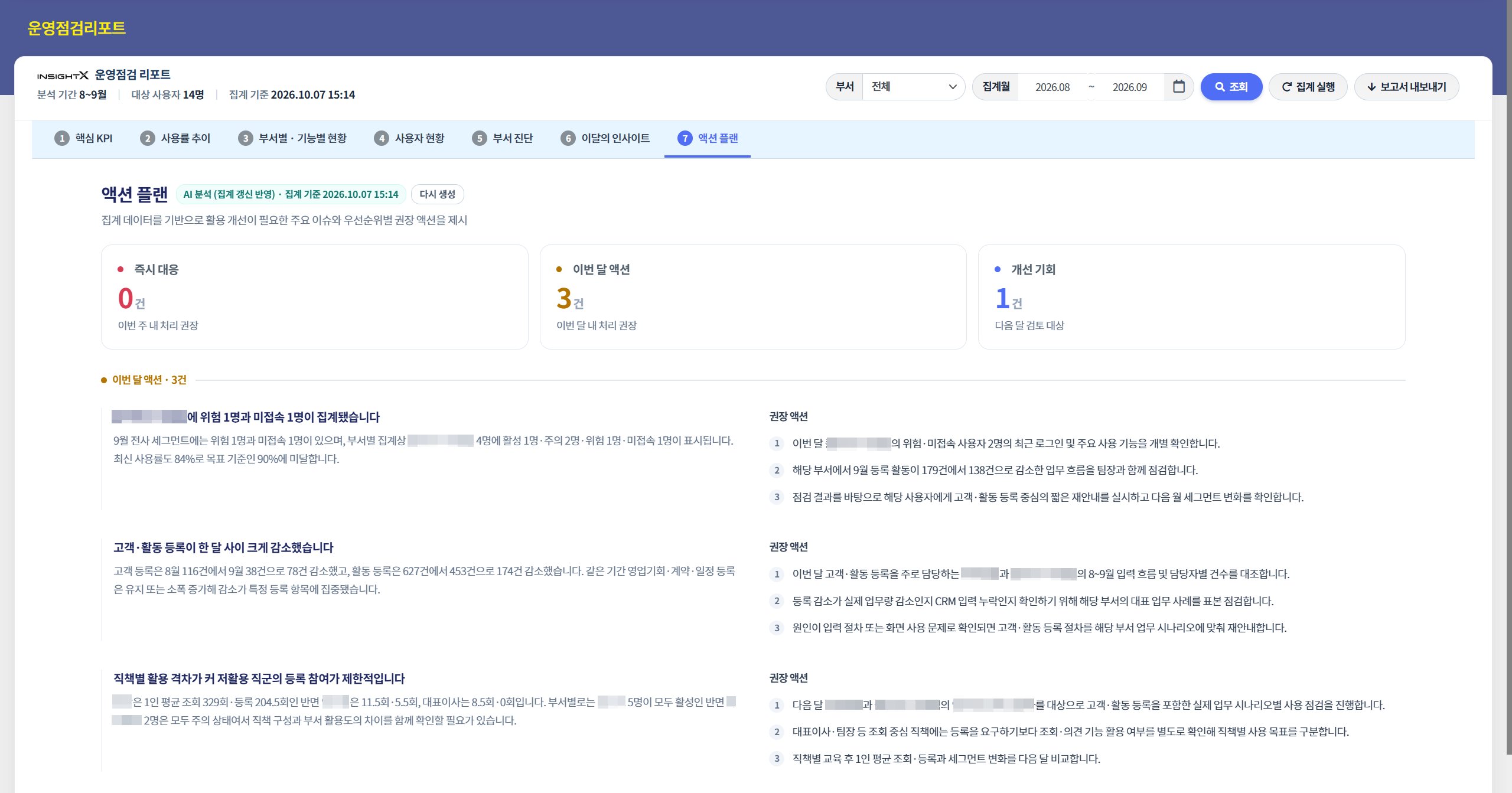Open the 부서별 · 기능별 현황 tab
Viewport: 1512px width, 793px height.
pos(292,138)
